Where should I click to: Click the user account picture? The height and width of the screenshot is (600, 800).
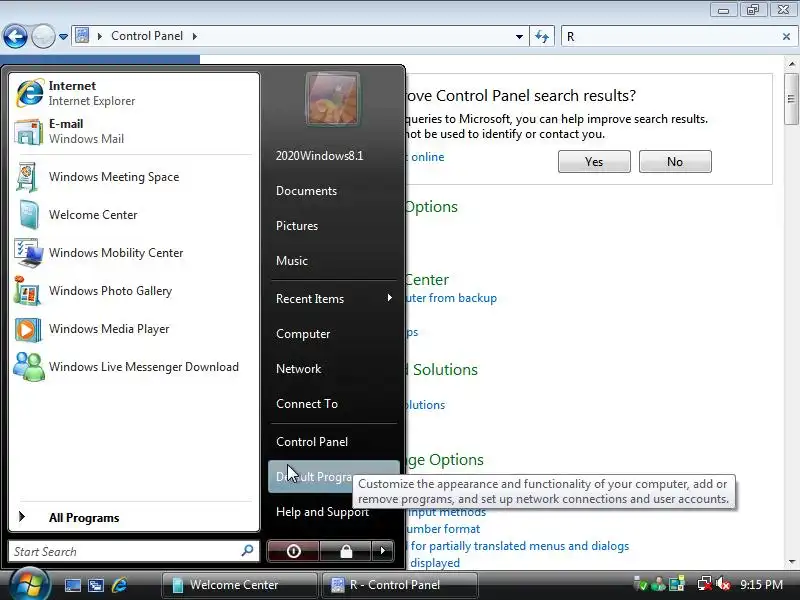(x=333, y=98)
